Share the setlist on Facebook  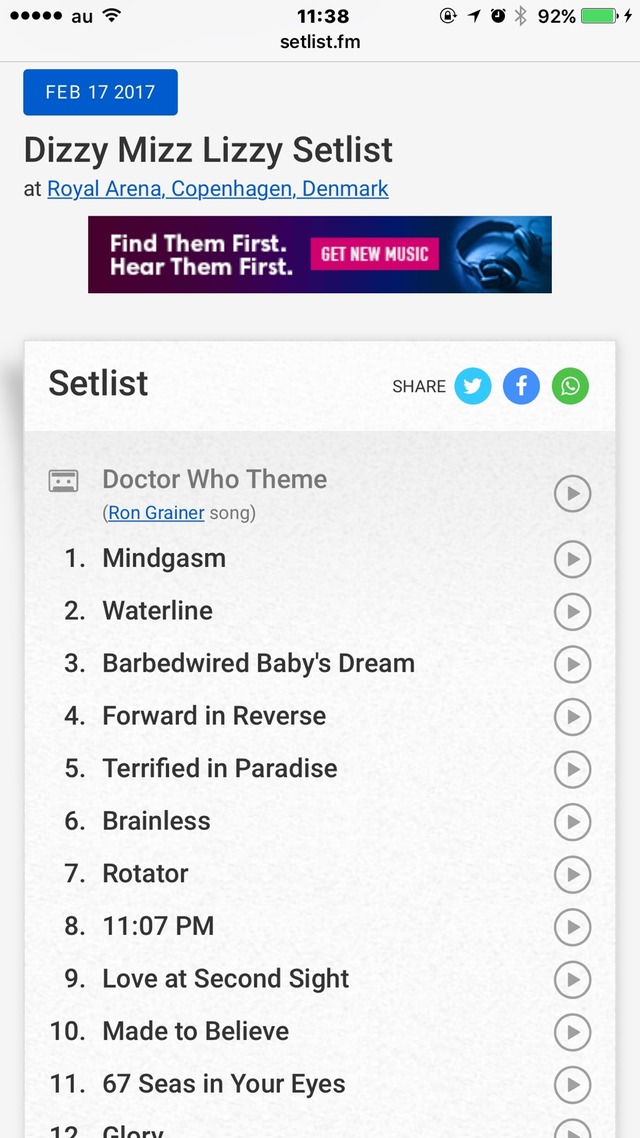coord(521,386)
